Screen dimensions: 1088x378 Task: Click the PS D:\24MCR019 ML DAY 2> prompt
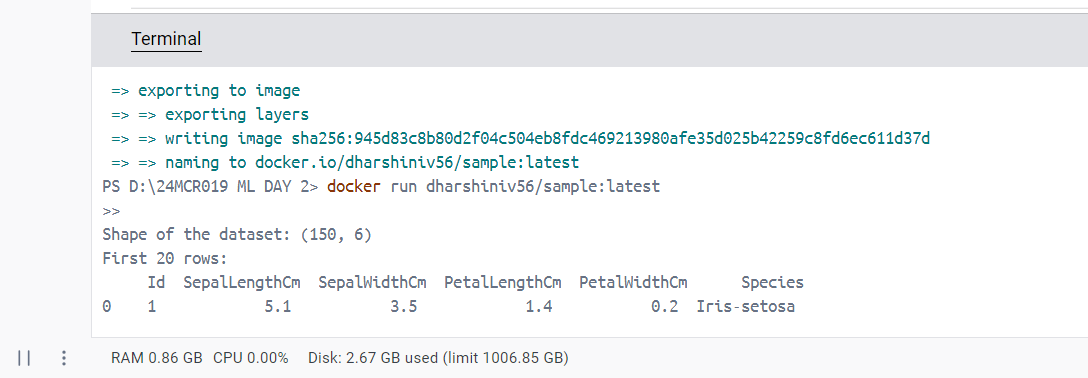pos(211,187)
